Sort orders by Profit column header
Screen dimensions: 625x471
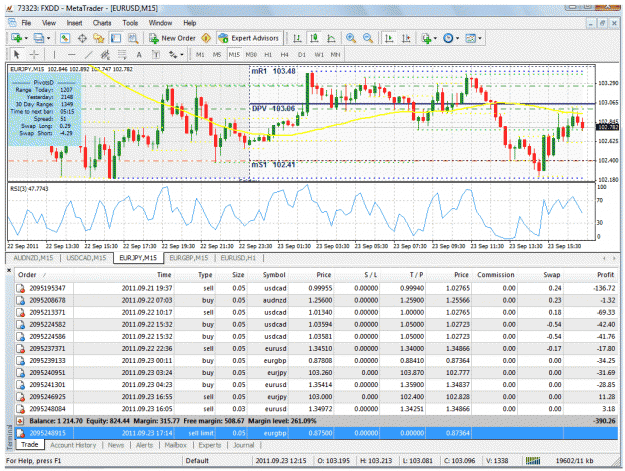(605, 275)
